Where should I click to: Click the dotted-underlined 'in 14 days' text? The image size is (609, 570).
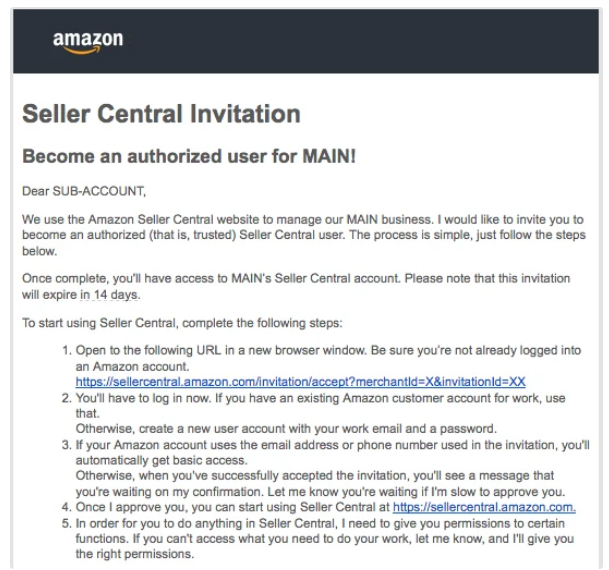[x=110, y=295]
